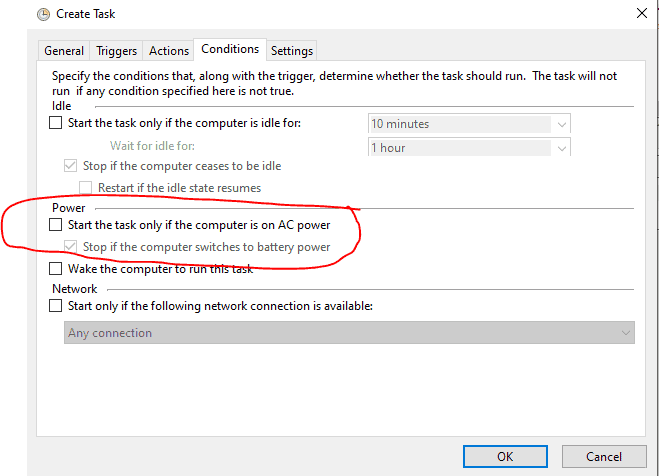Switch to the General tab

64,51
